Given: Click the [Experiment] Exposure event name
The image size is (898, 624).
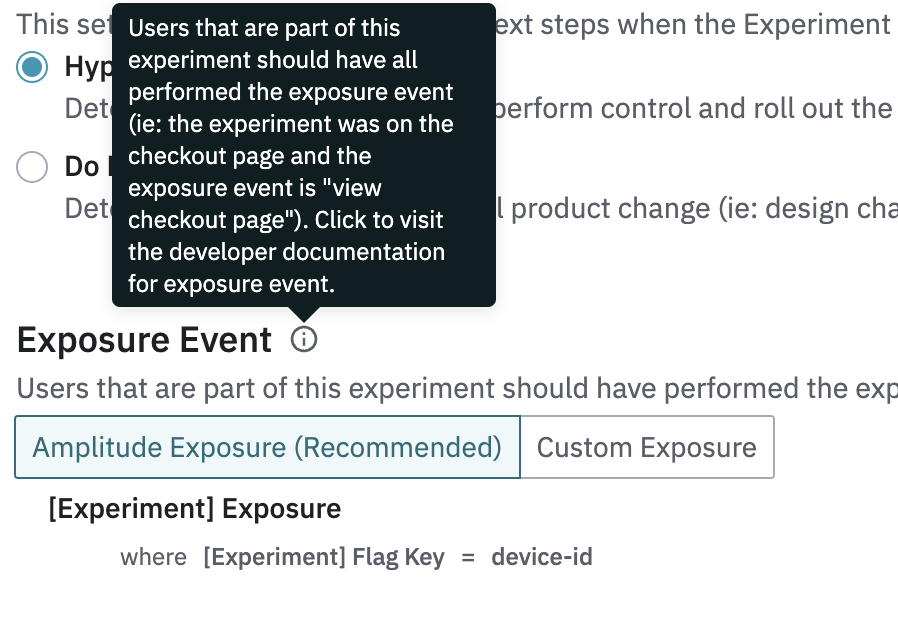Looking at the screenshot, I should [195, 508].
